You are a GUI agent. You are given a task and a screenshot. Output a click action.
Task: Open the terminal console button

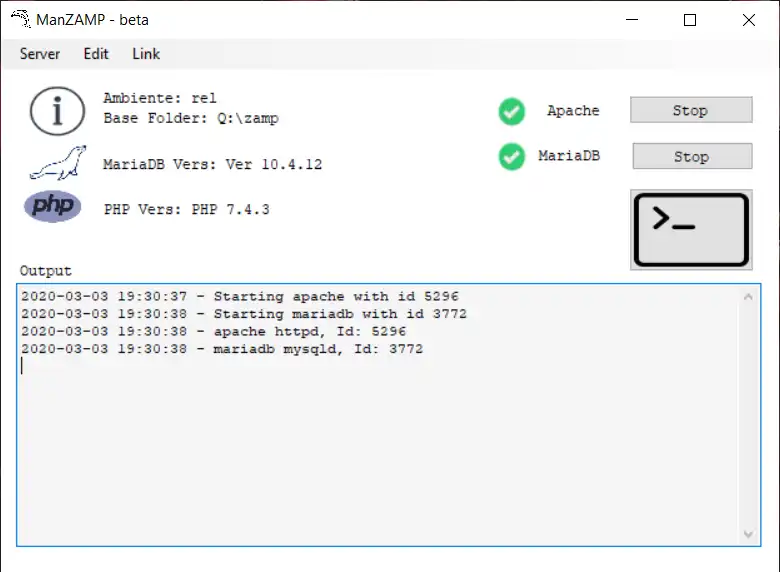point(691,230)
